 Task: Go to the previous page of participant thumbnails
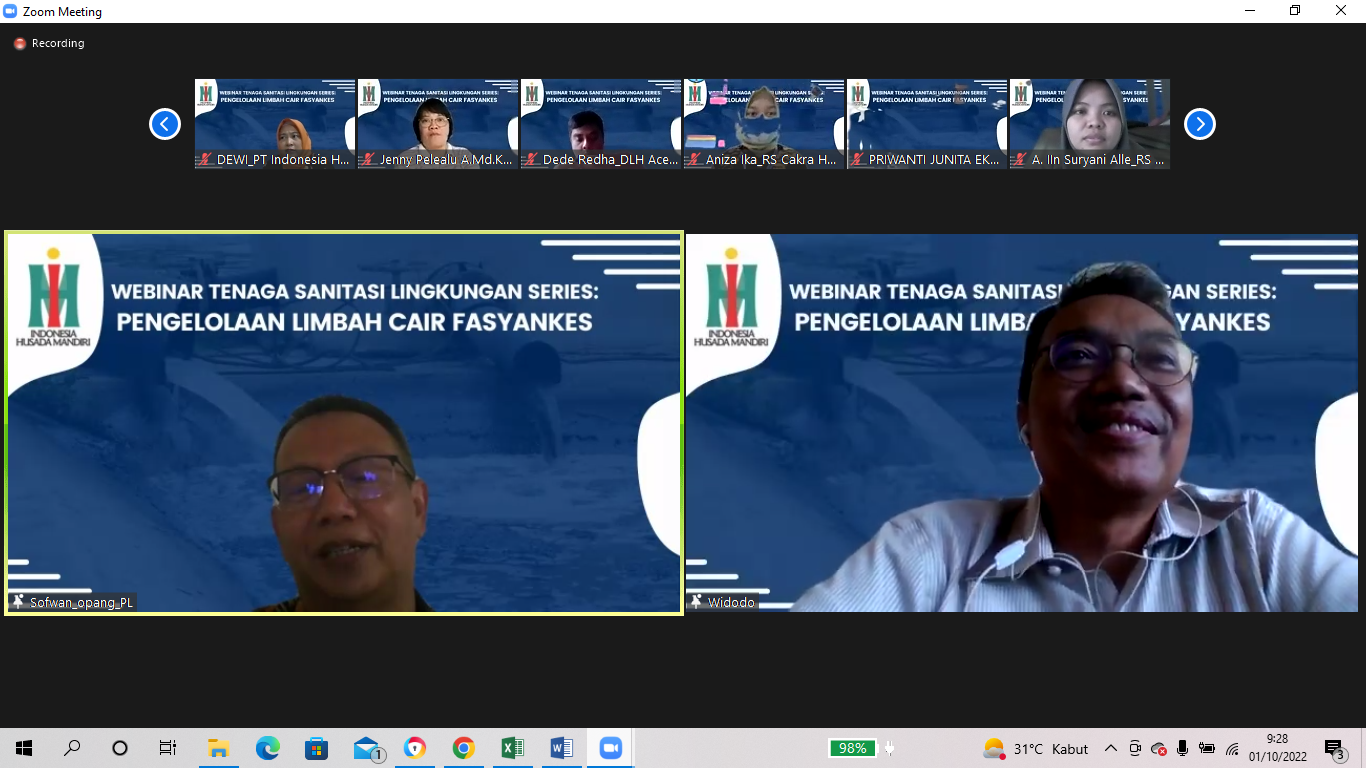click(x=165, y=124)
